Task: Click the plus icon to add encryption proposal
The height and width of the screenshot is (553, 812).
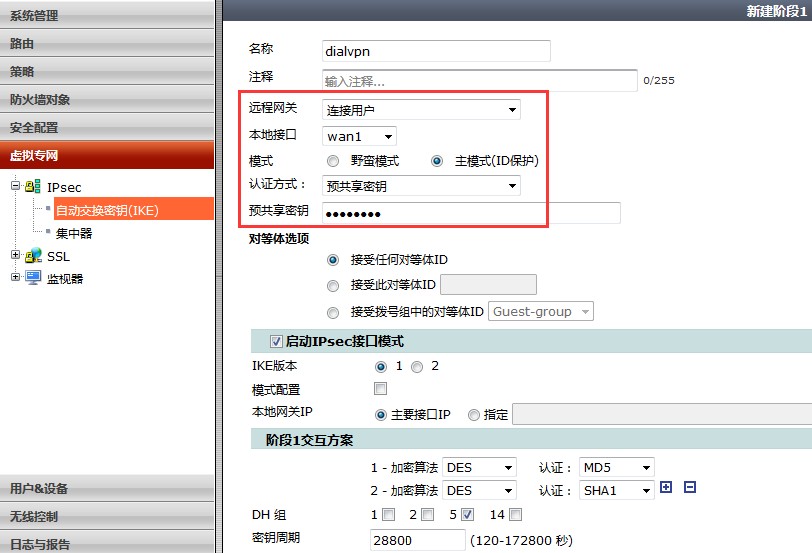Action: coord(667,488)
